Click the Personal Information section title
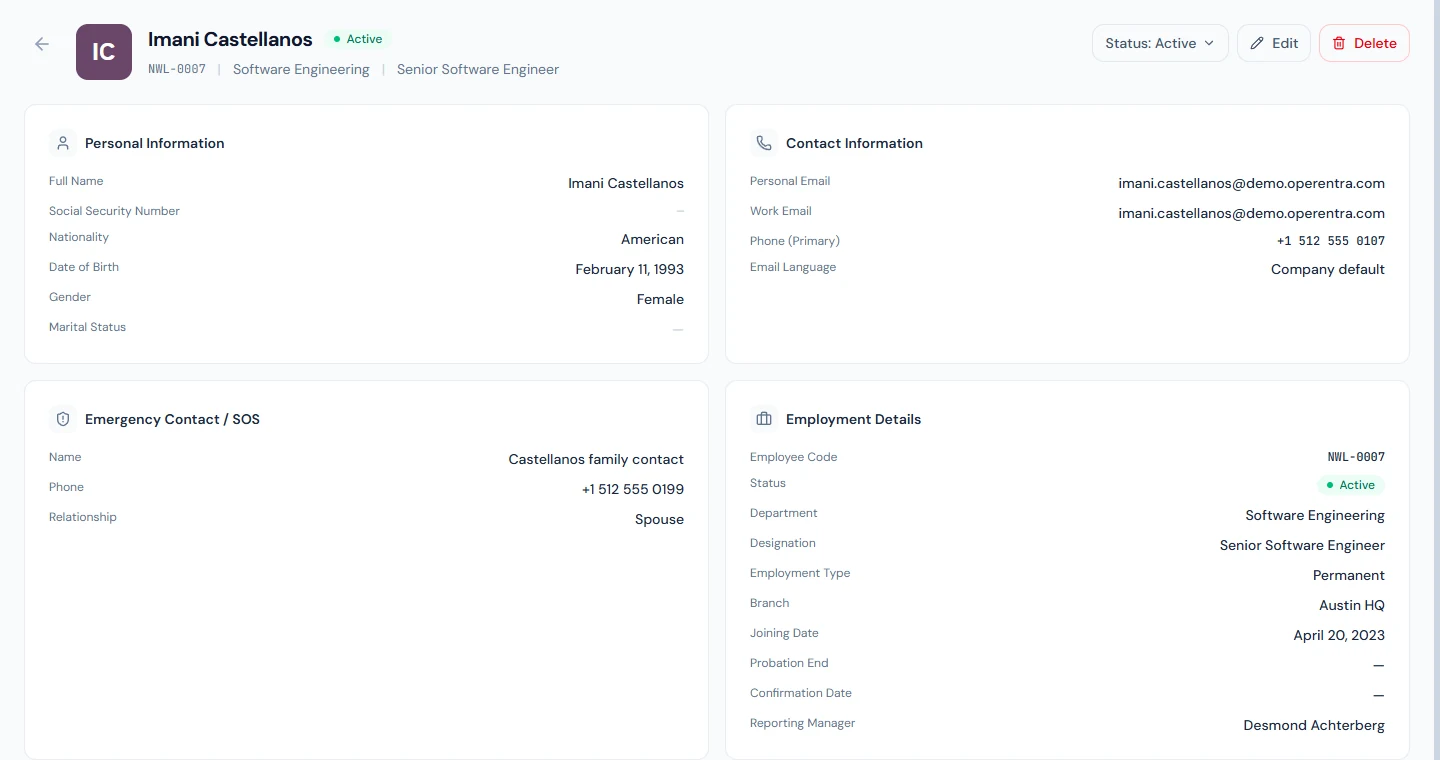 155,143
